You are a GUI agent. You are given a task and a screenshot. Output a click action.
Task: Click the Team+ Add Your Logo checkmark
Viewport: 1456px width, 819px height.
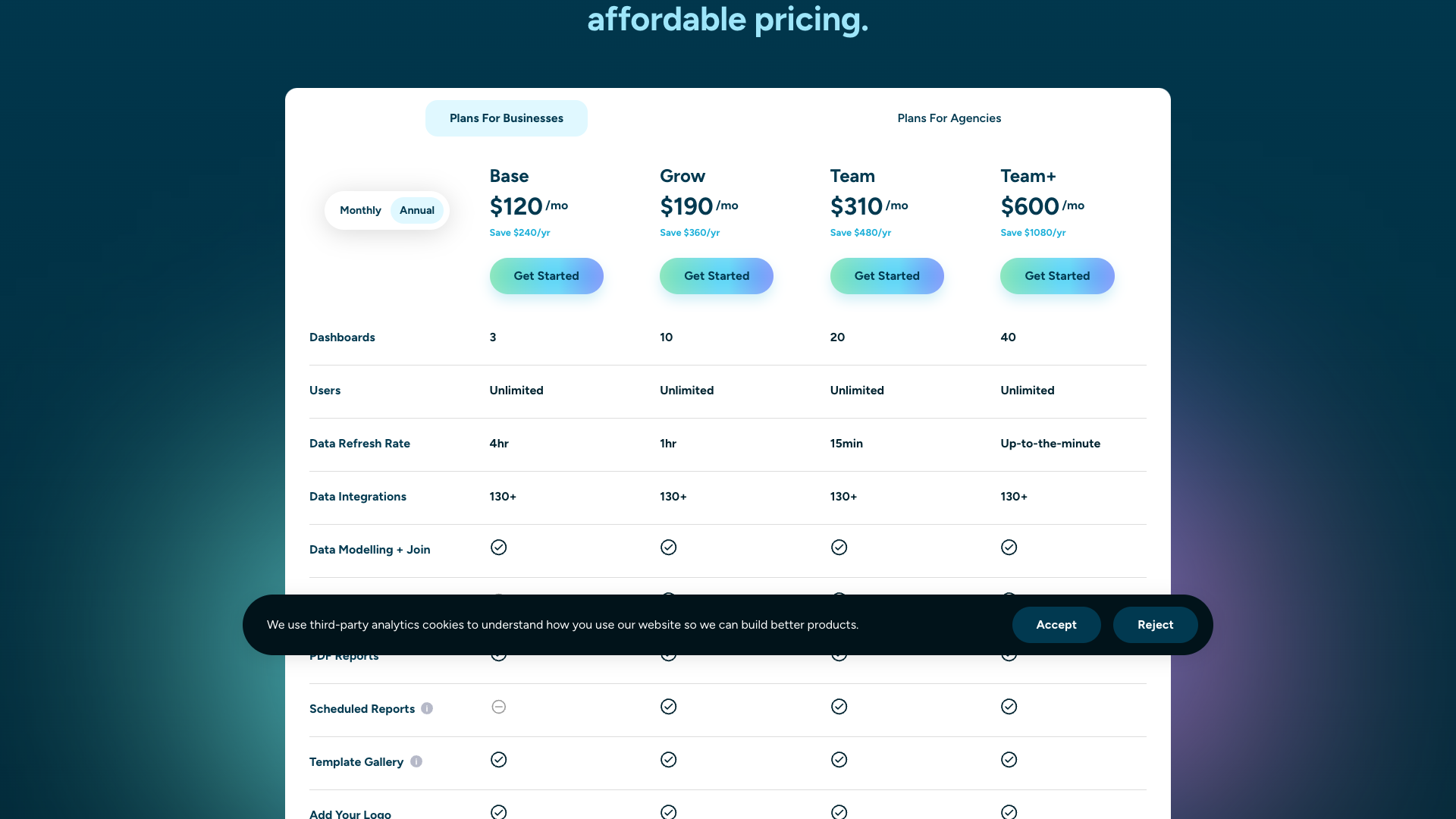pyautogui.click(x=1009, y=811)
